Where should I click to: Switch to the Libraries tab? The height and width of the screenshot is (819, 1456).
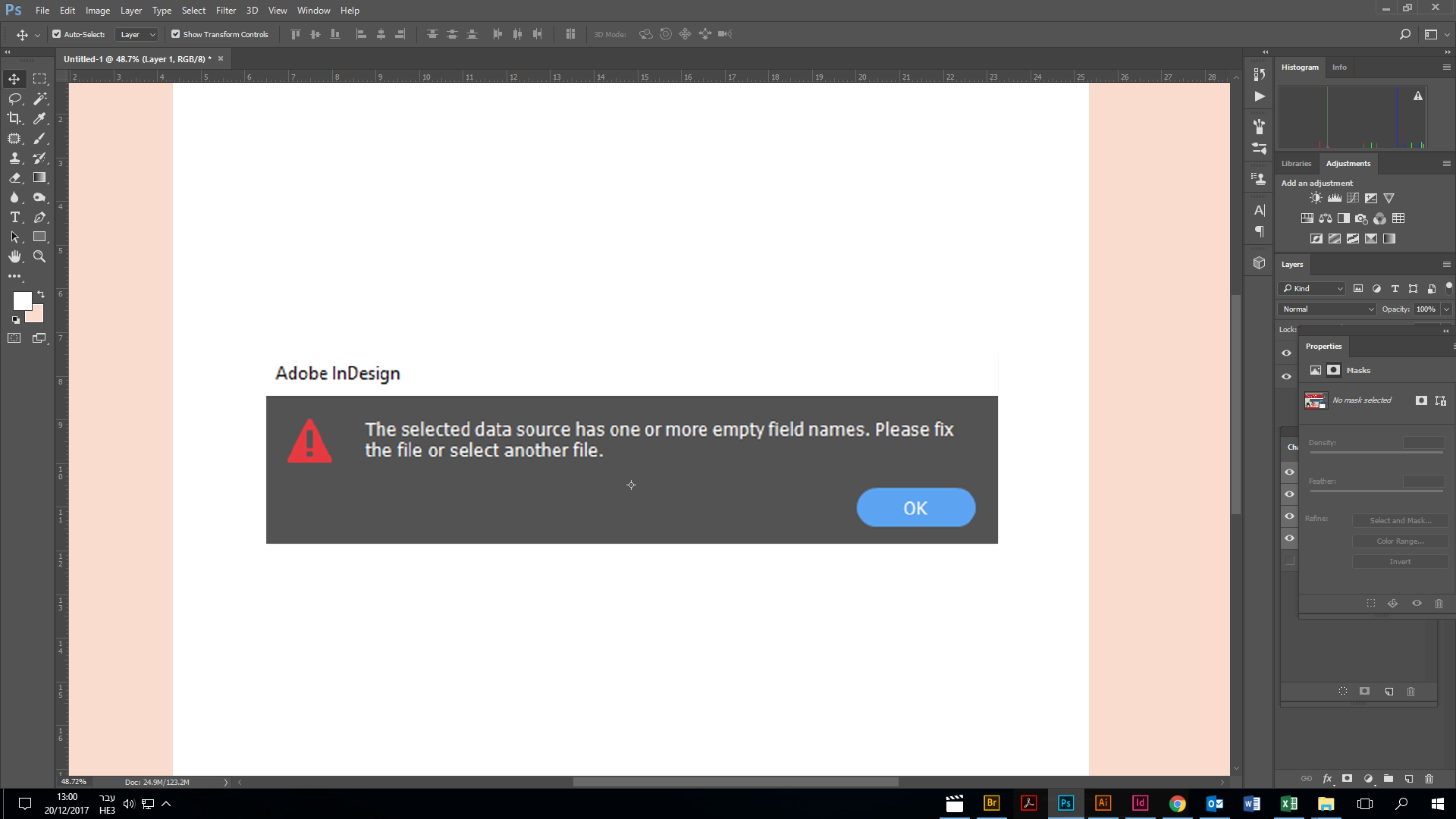tap(1296, 164)
